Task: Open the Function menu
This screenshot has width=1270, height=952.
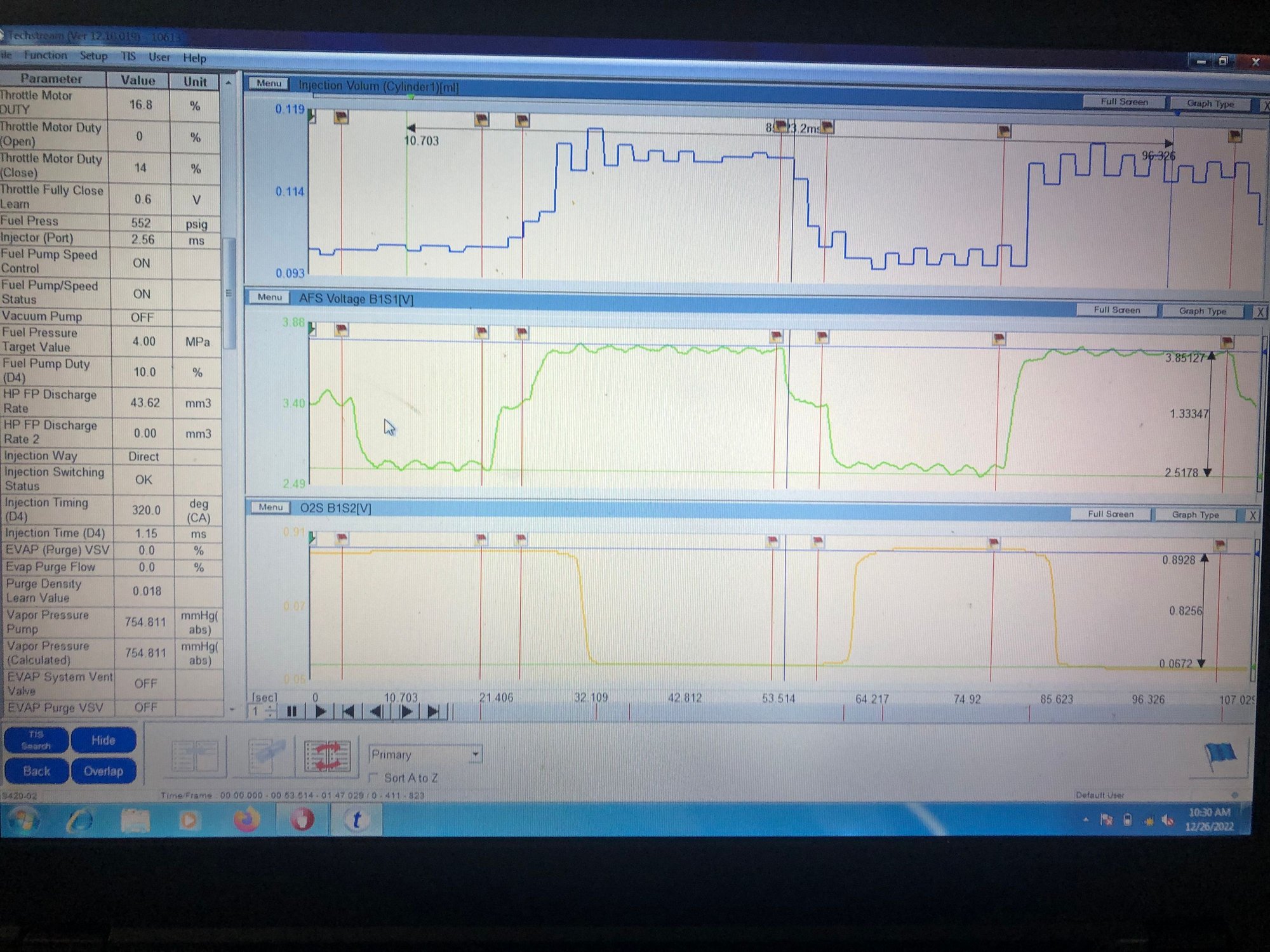Action: pos(45,56)
